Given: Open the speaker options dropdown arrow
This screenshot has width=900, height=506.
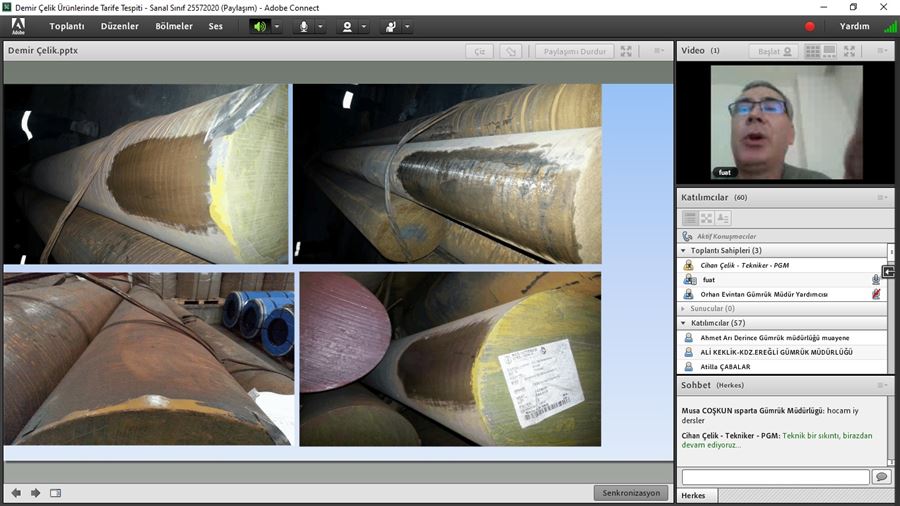Looking at the screenshot, I should click(277, 26).
